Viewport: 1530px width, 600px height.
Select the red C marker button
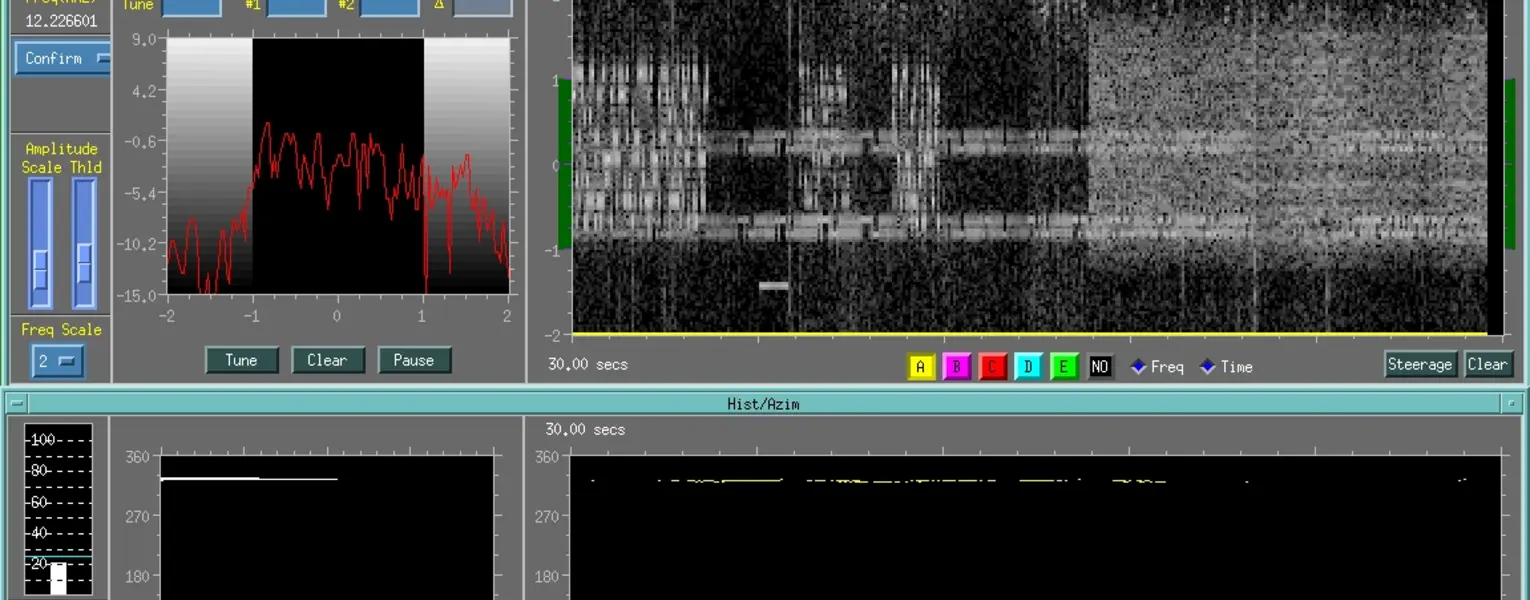coord(992,367)
